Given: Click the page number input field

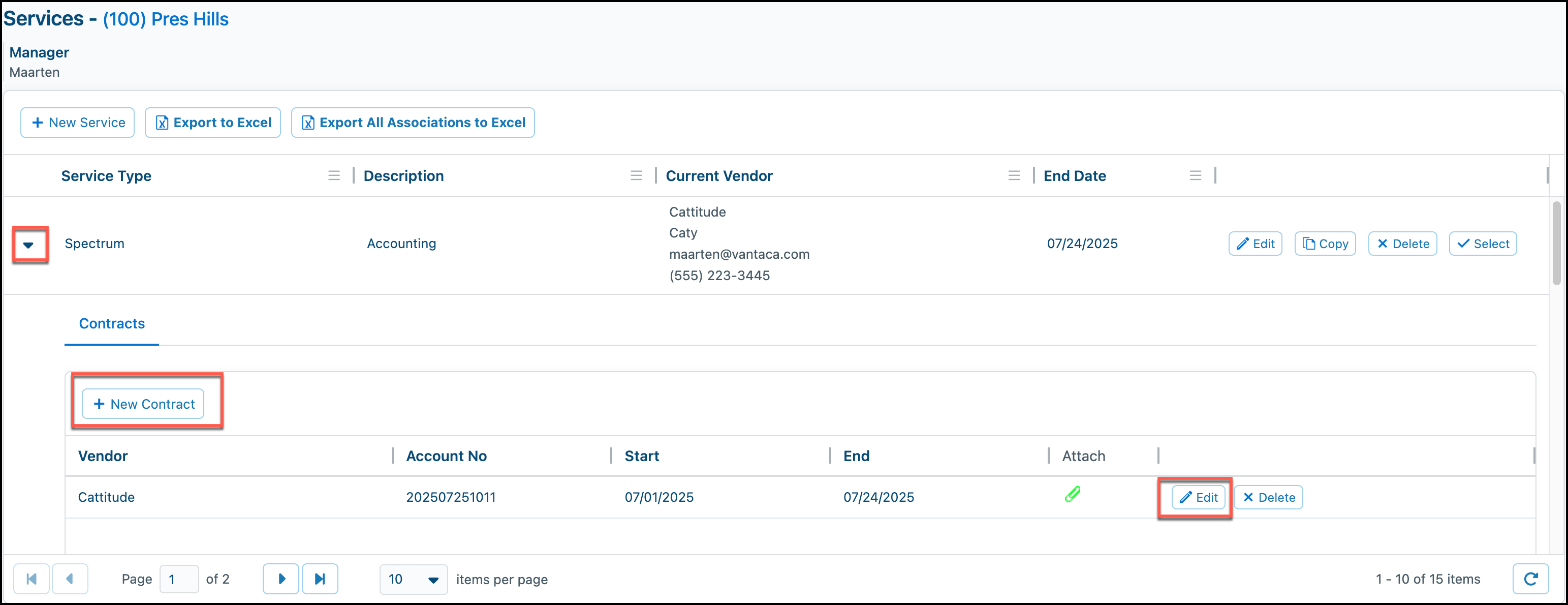Looking at the screenshot, I should [179, 579].
